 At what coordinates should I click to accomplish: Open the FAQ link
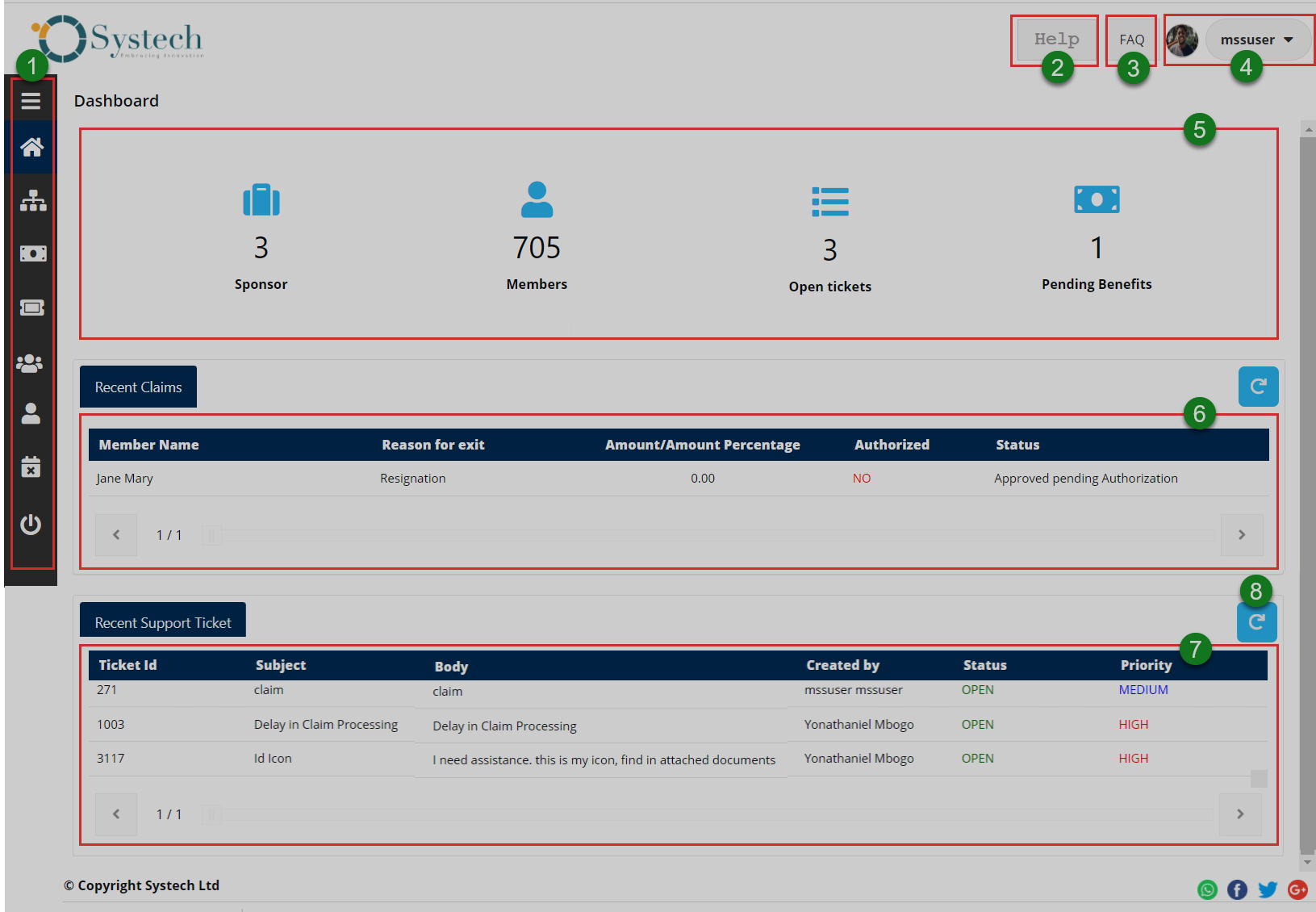click(1131, 40)
